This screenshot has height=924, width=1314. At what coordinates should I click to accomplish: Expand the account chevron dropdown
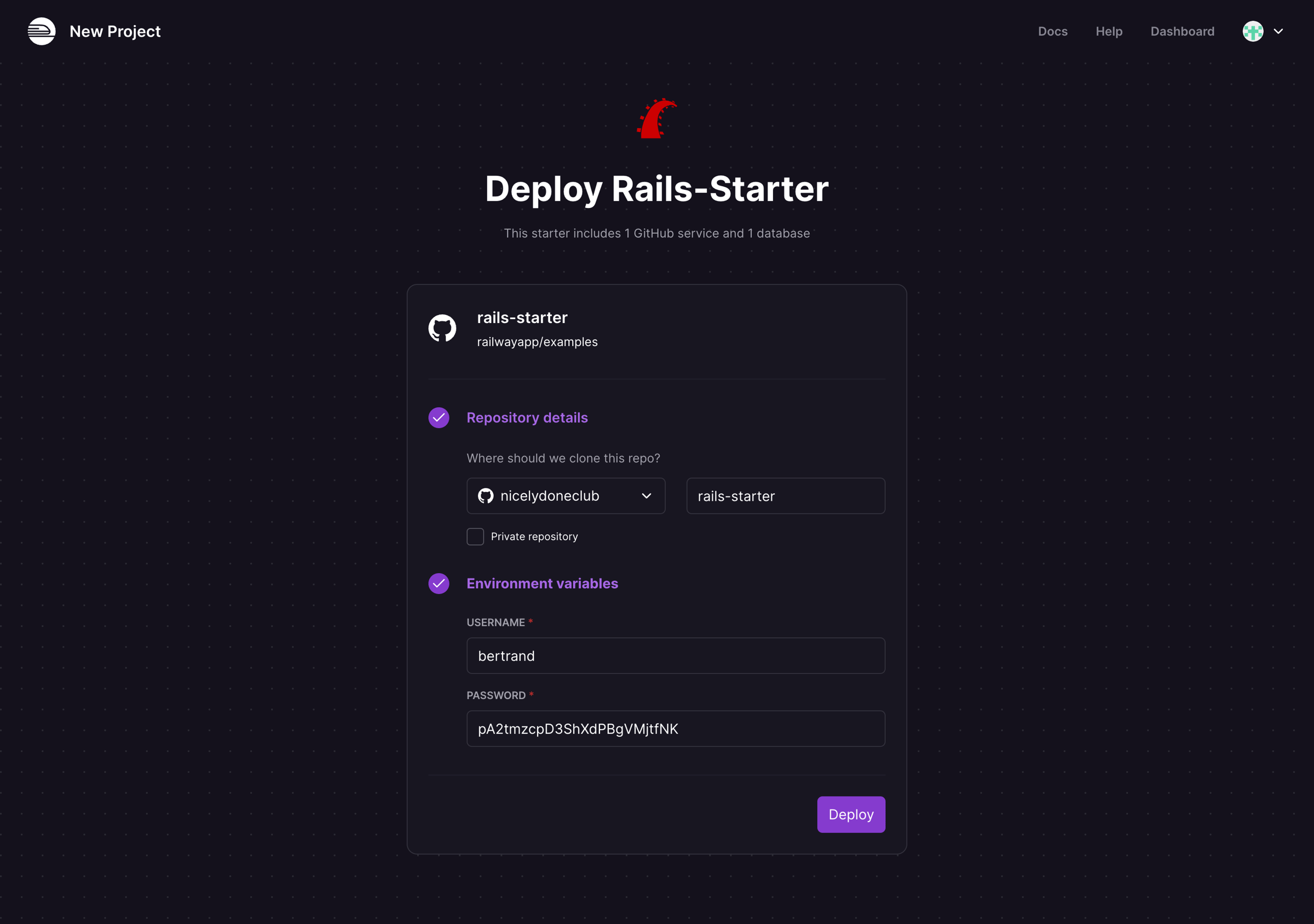[1278, 31]
